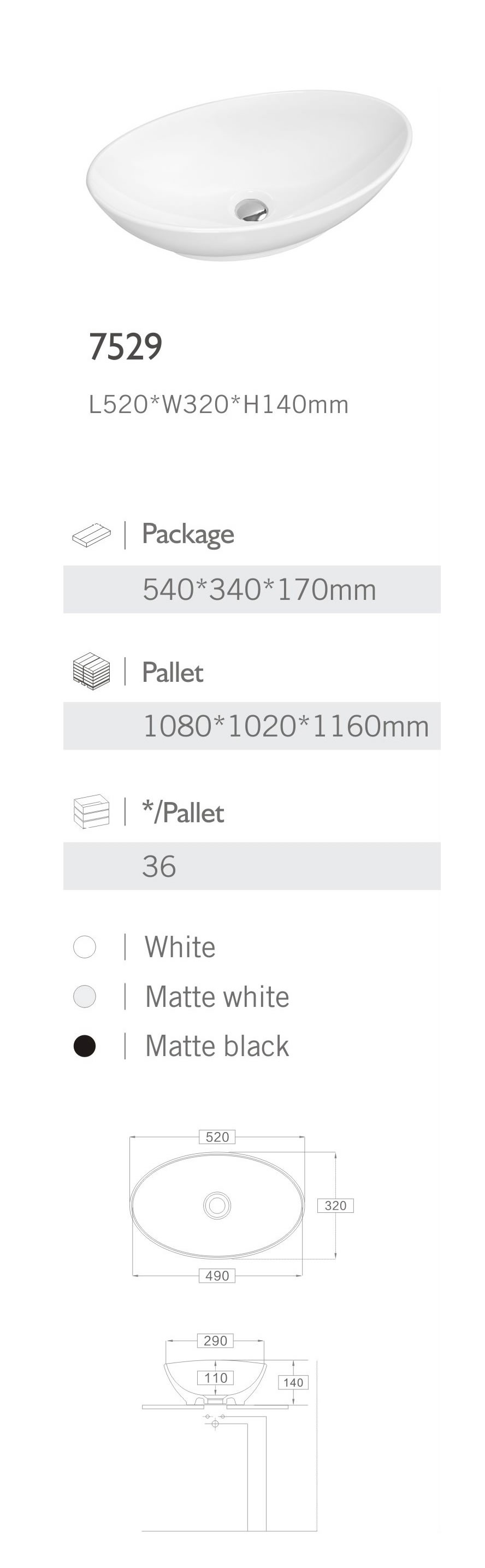Image resolution: width=485 pixels, height=1568 pixels.
Task: Click the stacked Pallet icon
Action: click(x=91, y=671)
